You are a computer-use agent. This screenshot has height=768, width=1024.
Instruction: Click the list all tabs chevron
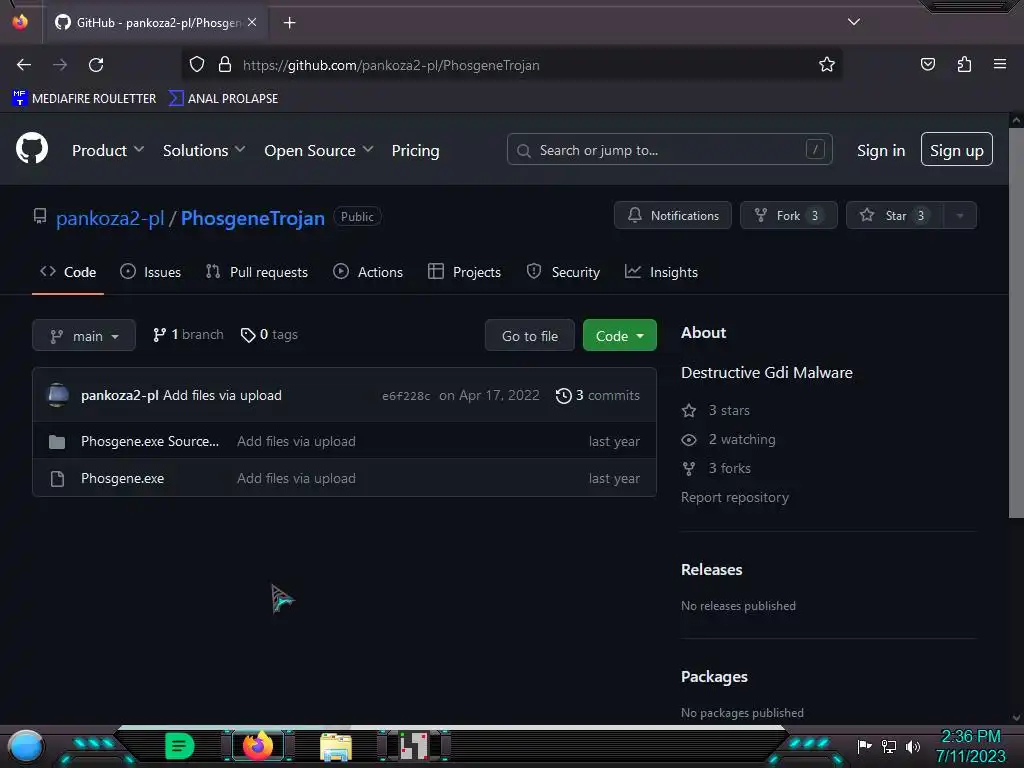[x=854, y=22]
